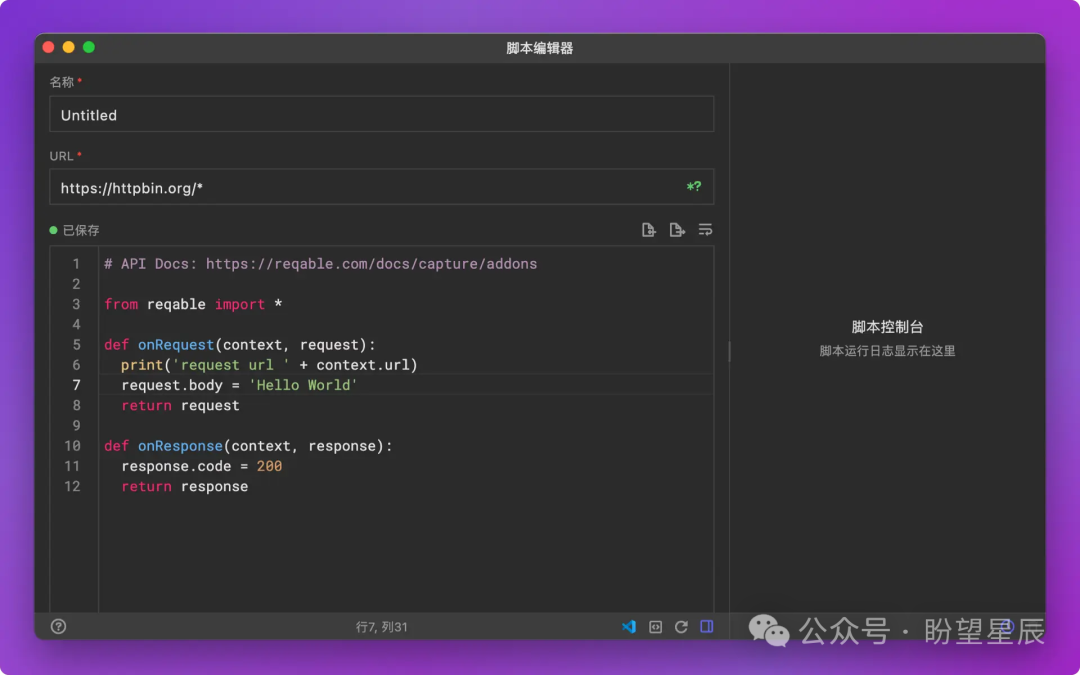
Task: Click the green wildcard *? icon in URL field
Action: [694, 187]
